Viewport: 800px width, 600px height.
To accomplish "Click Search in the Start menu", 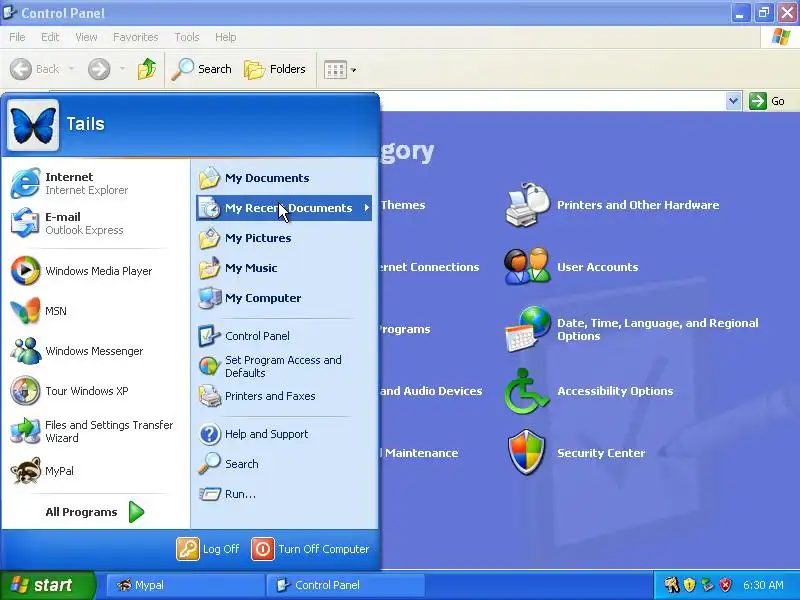I will click(284, 464).
